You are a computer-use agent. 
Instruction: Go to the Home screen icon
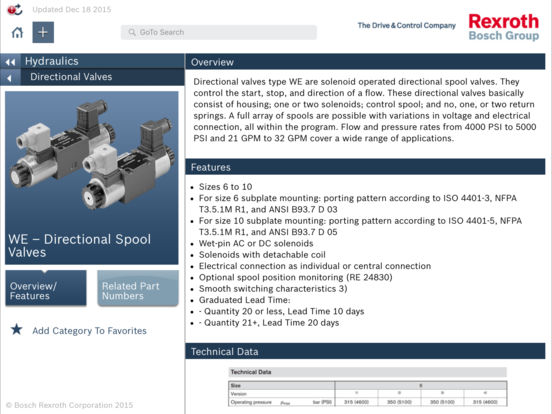pos(17,32)
